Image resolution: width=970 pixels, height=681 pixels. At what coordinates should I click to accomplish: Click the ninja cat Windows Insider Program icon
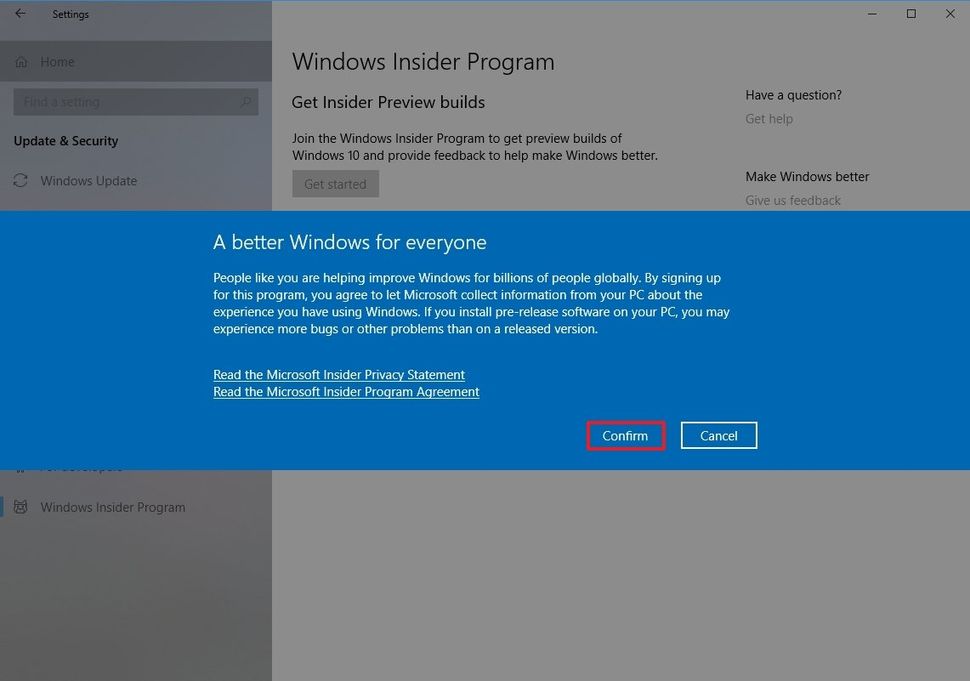pyautogui.click(x=21, y=507)
